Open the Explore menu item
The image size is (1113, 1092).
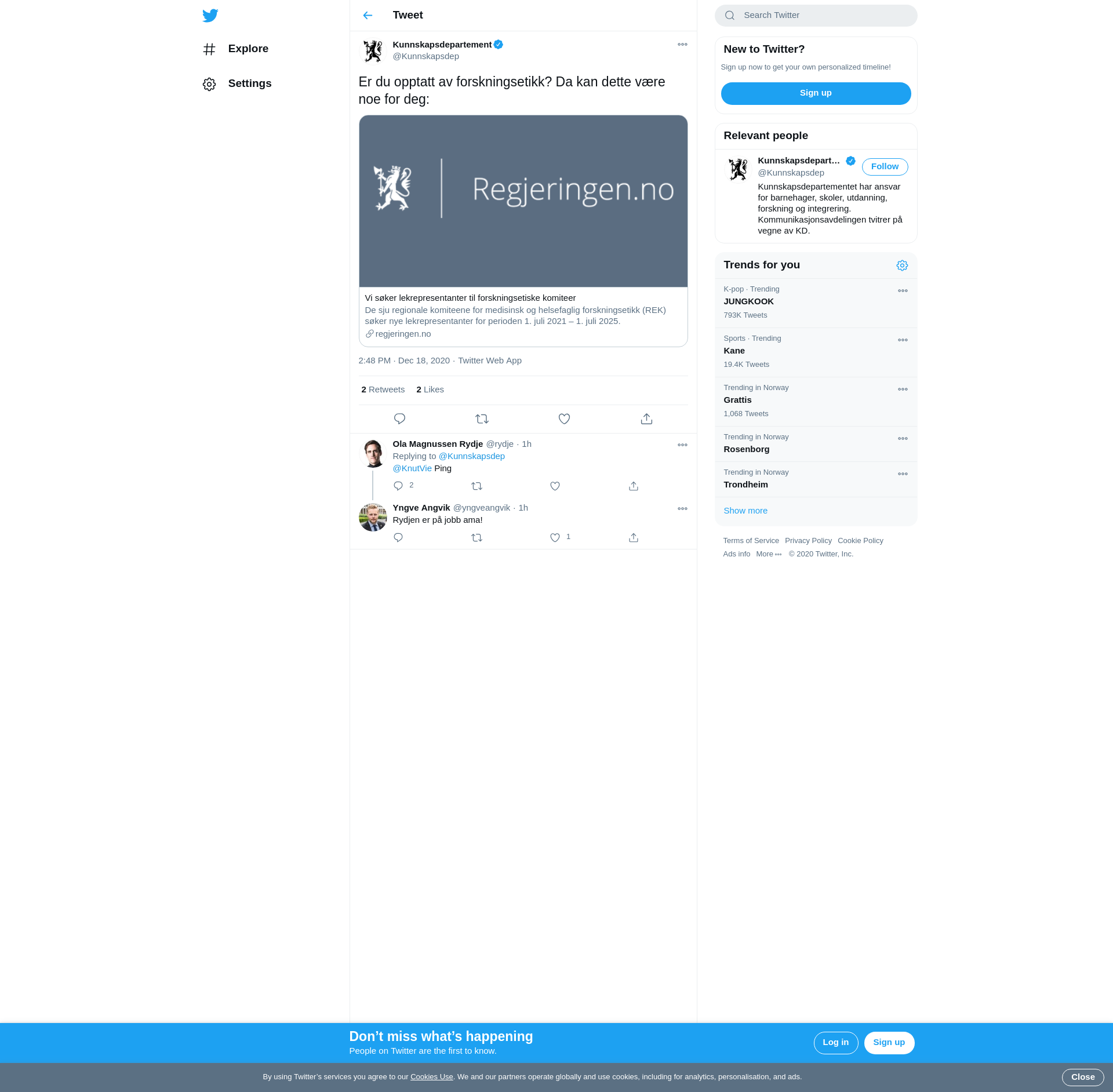pos(248,49)
